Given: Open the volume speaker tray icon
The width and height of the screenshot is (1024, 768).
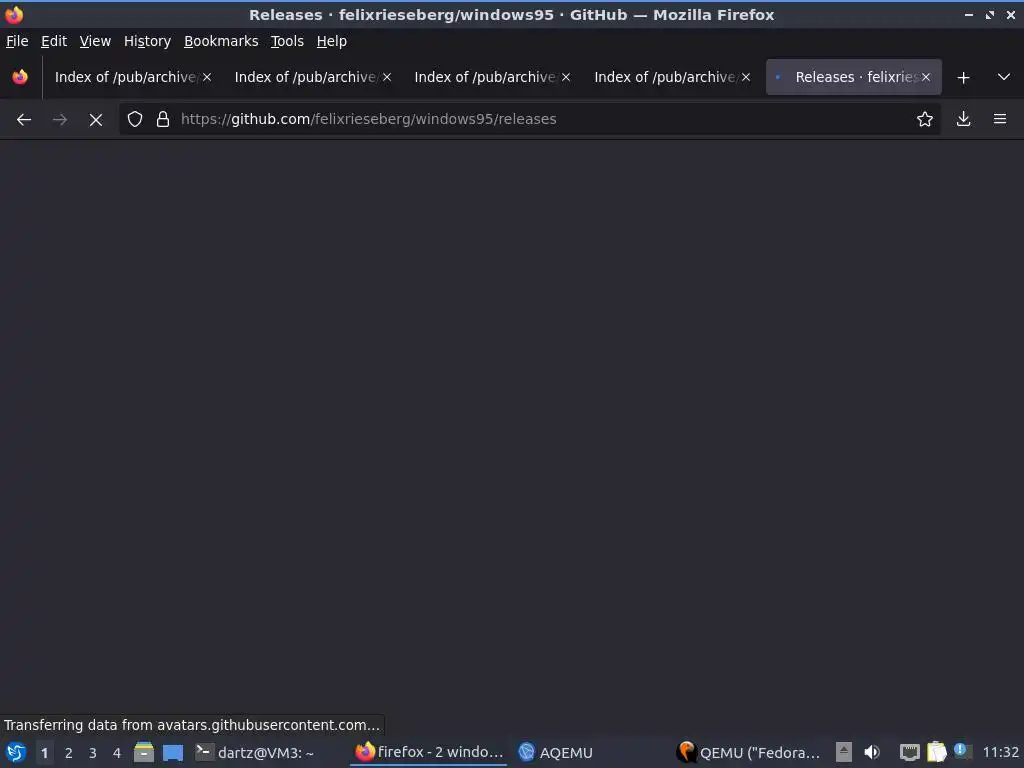Looking at the screenshot, I should (872, 752).
